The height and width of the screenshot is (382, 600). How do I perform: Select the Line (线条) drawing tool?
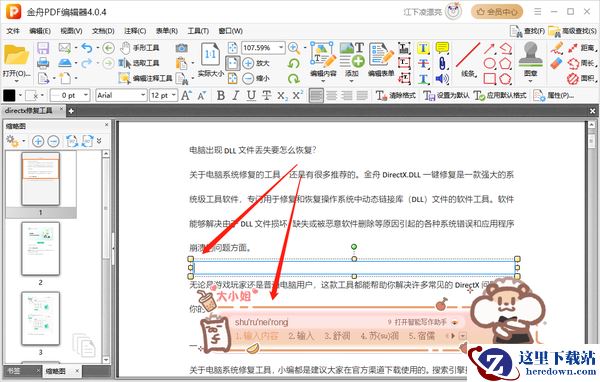coord(468,59)
